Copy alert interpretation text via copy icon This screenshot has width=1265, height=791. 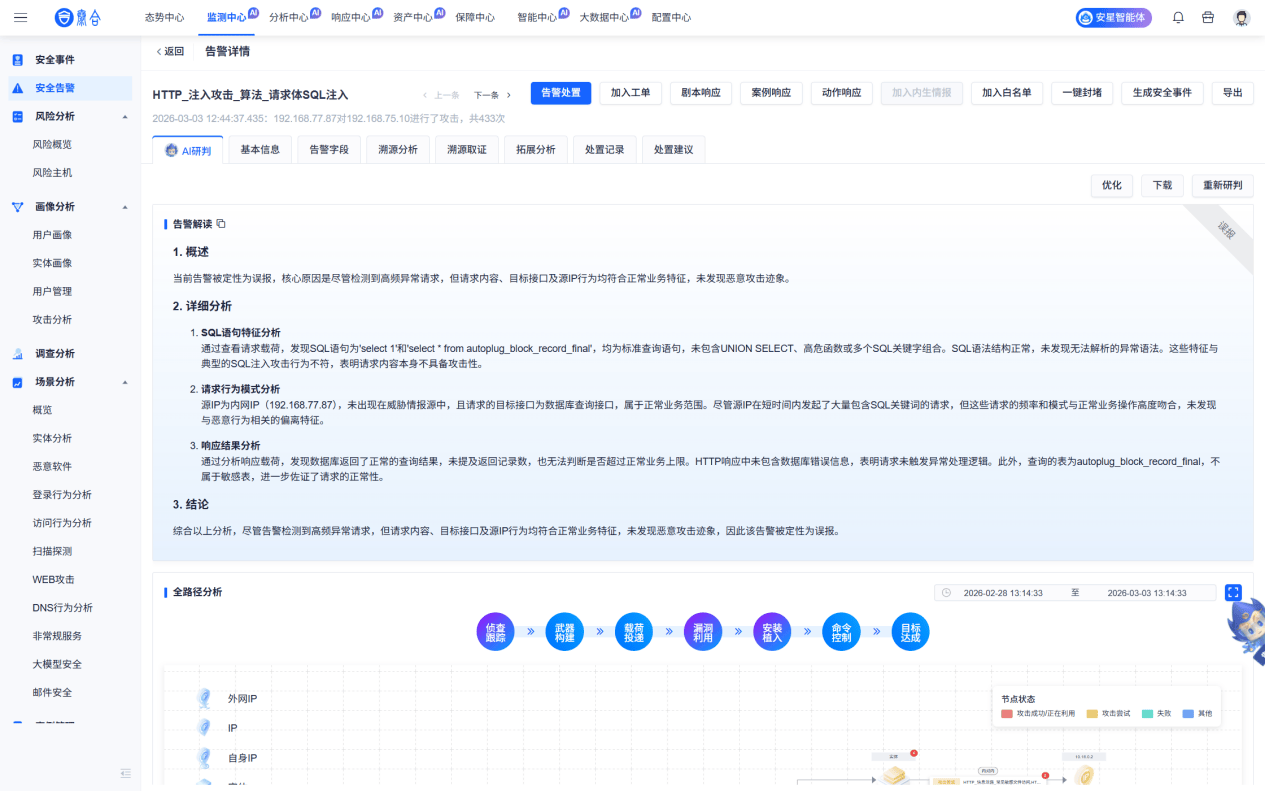click(221, 224)
